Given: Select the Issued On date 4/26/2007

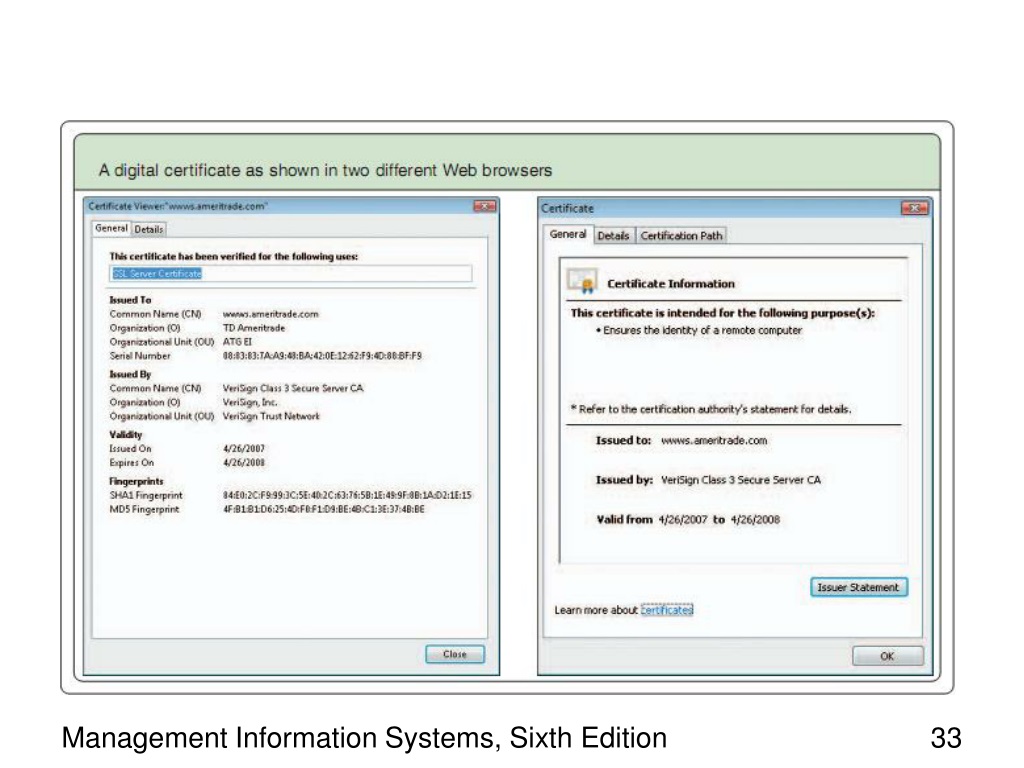Looking at the screenshot, I should tap(244, 449).
